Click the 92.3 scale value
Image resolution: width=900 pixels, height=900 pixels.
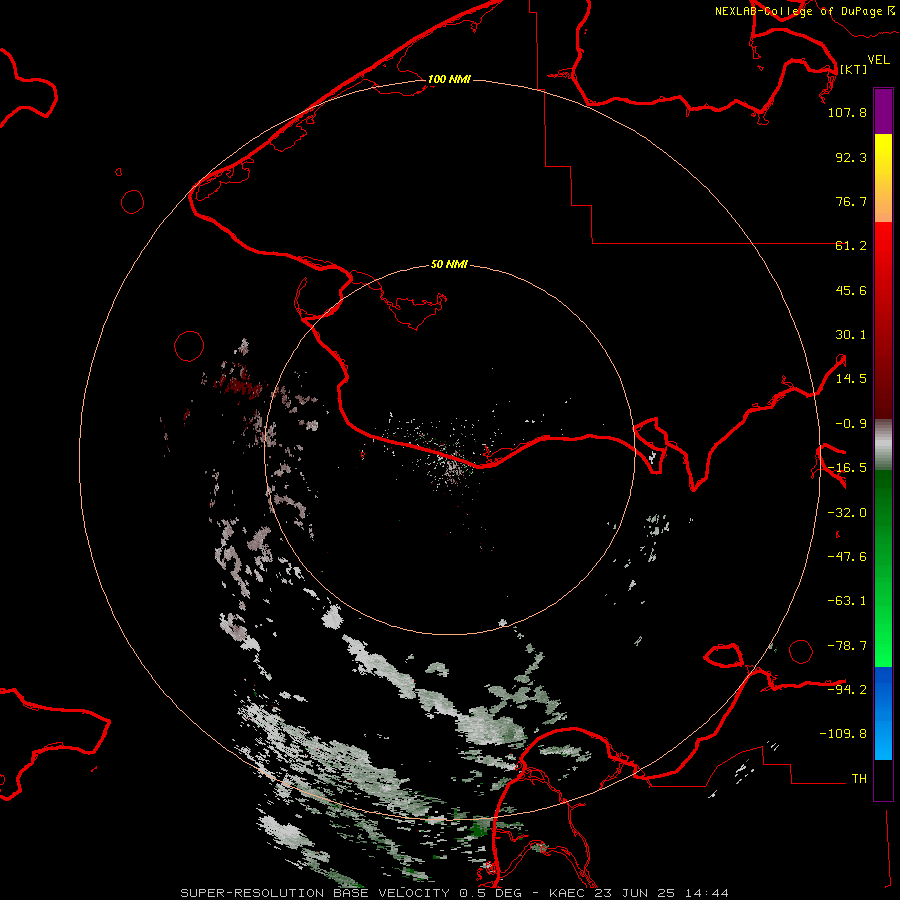tap(851, 157)
